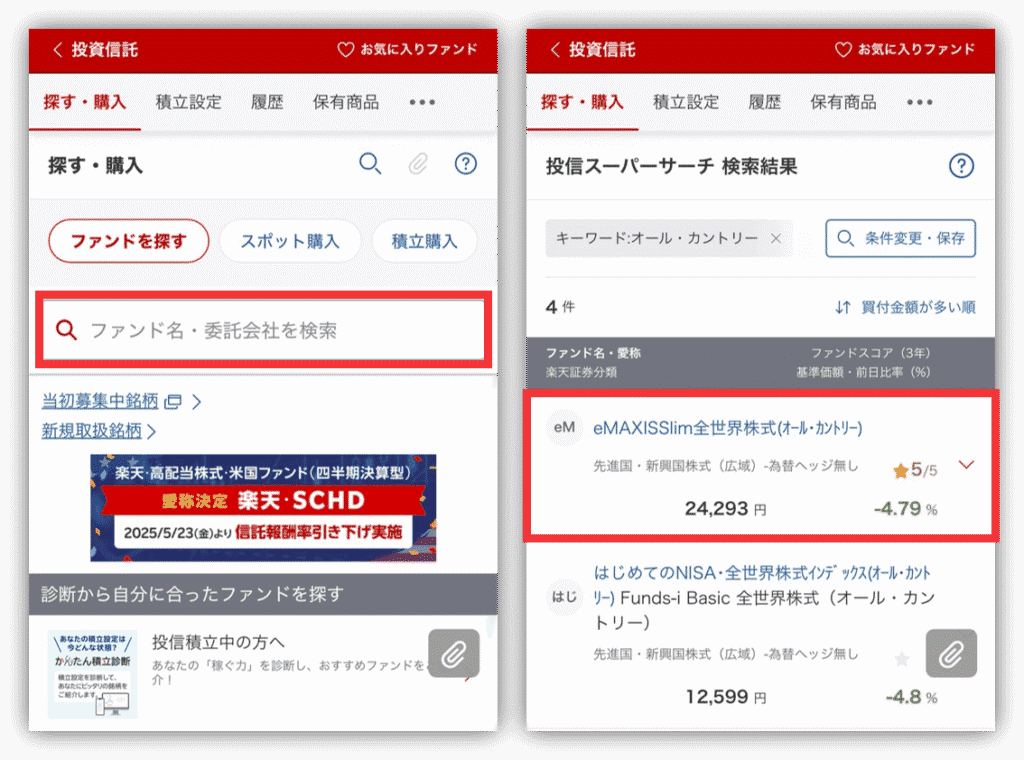Viewport: 1024px width, 760px height.
Task: Tap the -4.79 % change value
Action: [x=906, y=509]
